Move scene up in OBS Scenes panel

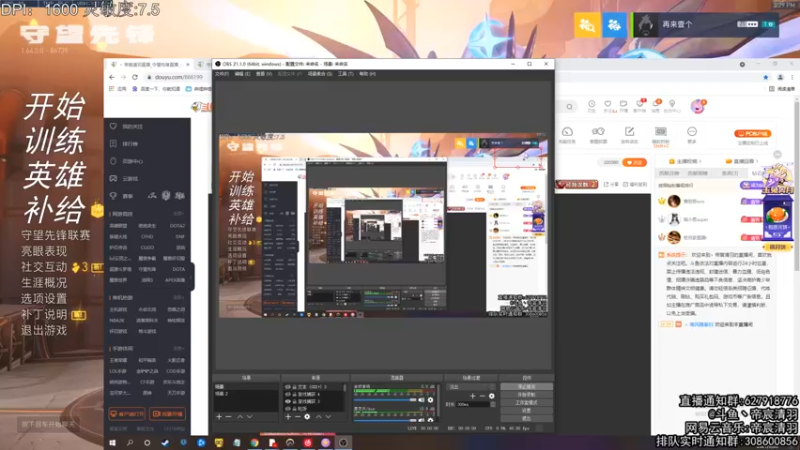(x=239, y=417)
